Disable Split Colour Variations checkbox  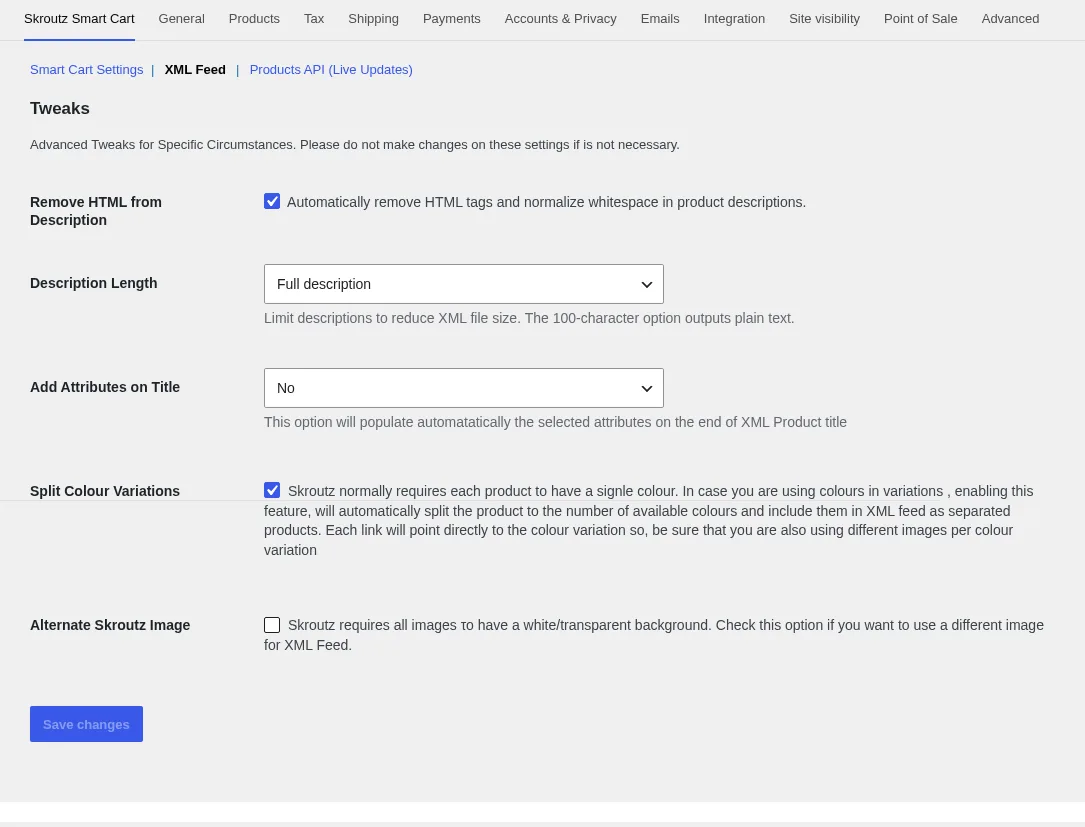(272, 490)
